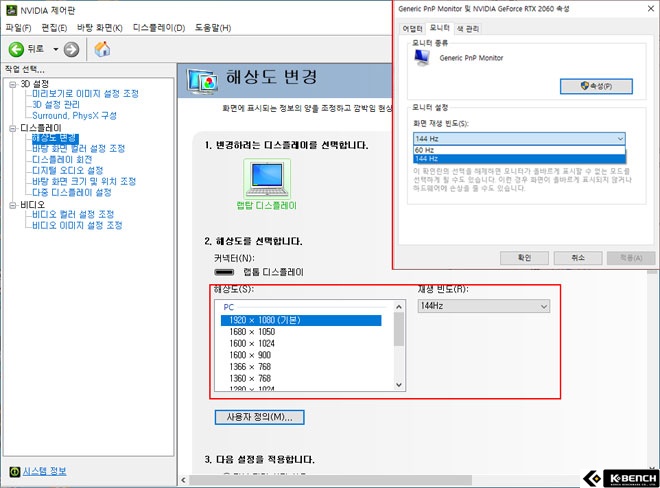Viewport: 660px width, 488px height.
Task: Open the back history dropdown arrow
Action: point(56,49)
